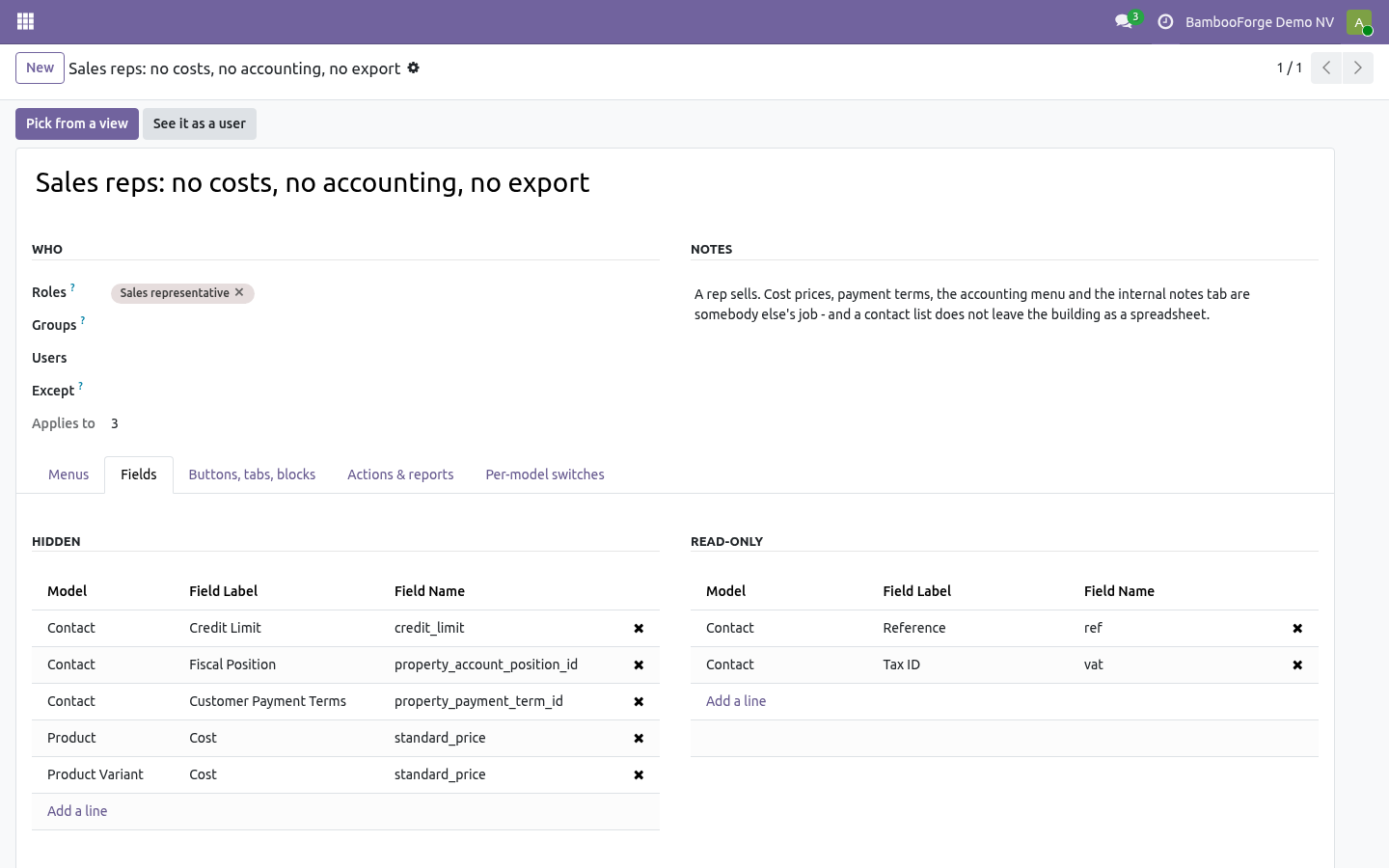Delete the Reference read-only row
1389x868 pixels.
pyautogui.click(x=1297, y=628)
